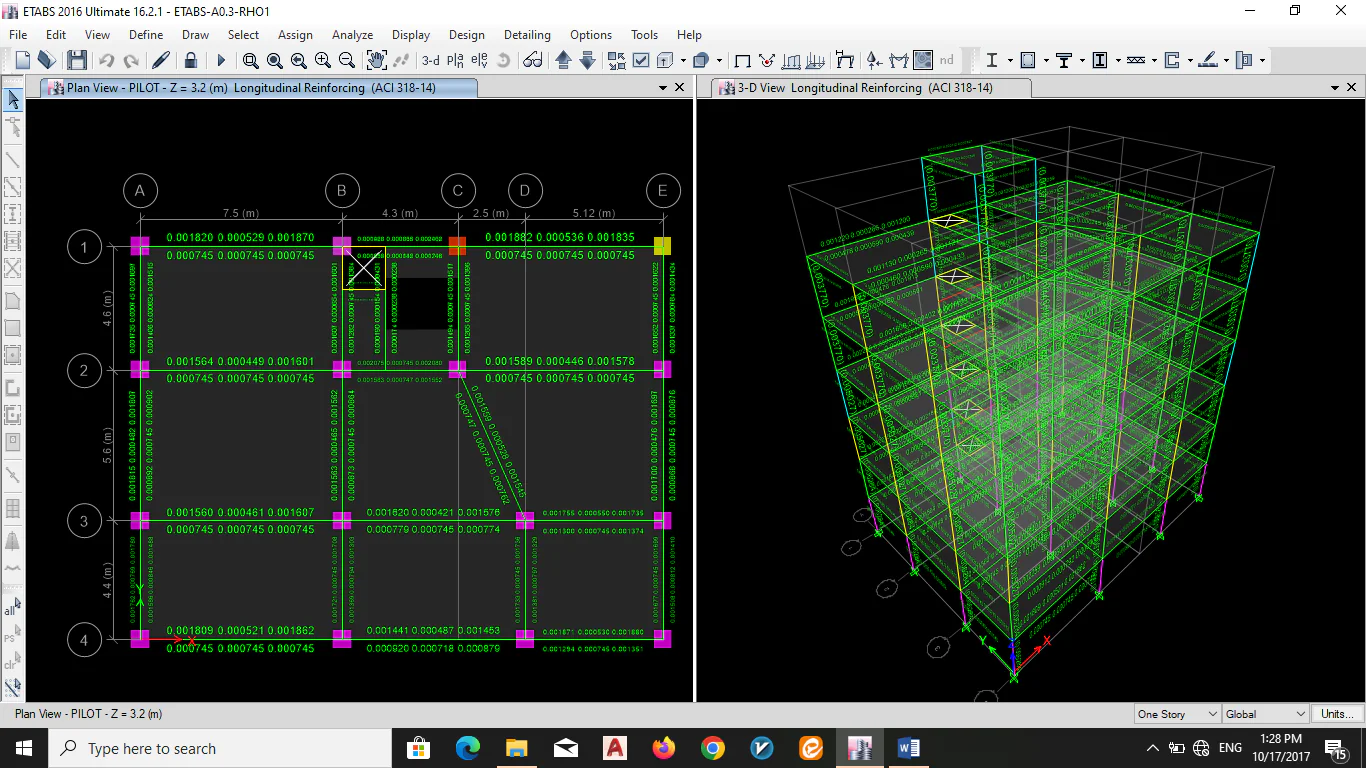The width and height of the screenshot is (1366, 768).
Task: Open the One Story dropdown
Action: tap(1177, 714)
